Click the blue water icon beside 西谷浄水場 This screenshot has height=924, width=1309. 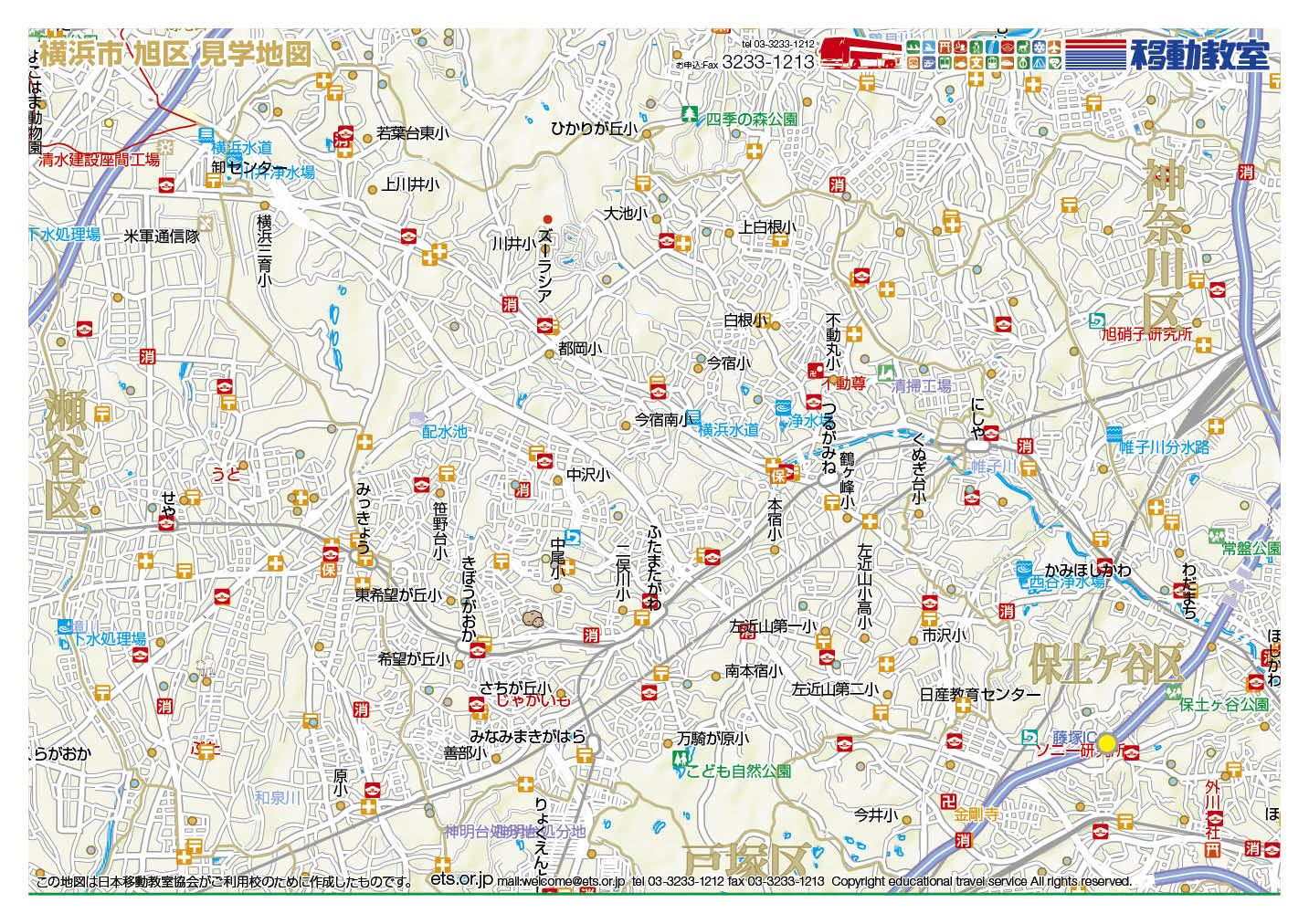pyautogui.click(x=1024, y=568)
